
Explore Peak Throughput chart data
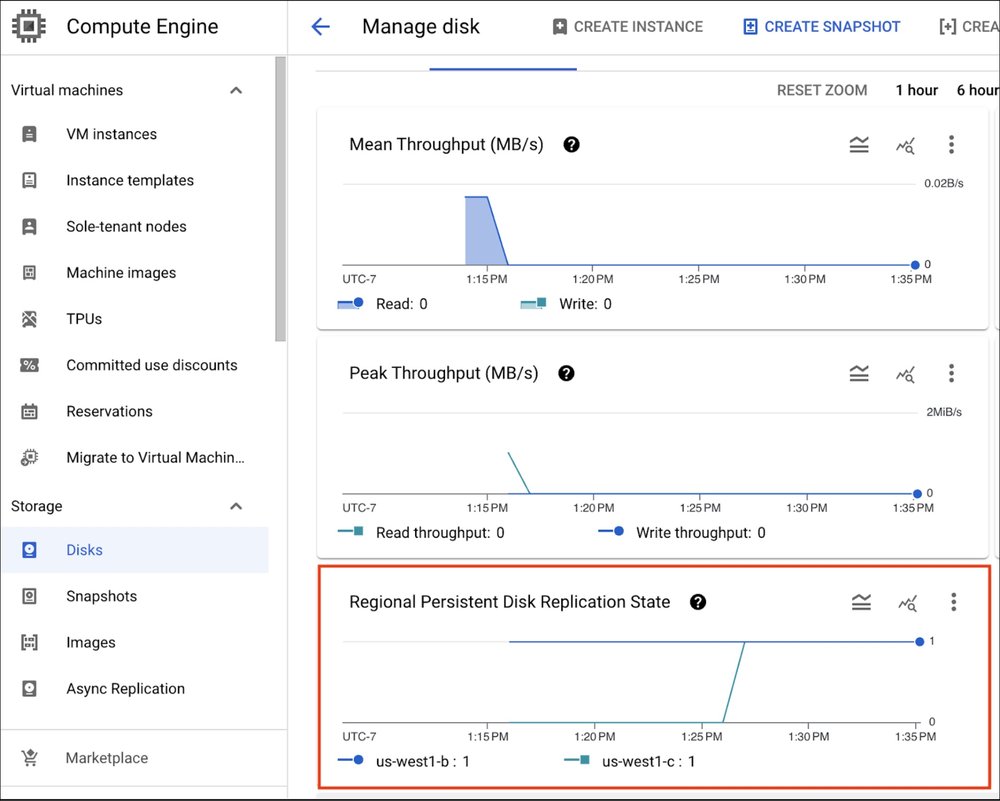(905, 374)
